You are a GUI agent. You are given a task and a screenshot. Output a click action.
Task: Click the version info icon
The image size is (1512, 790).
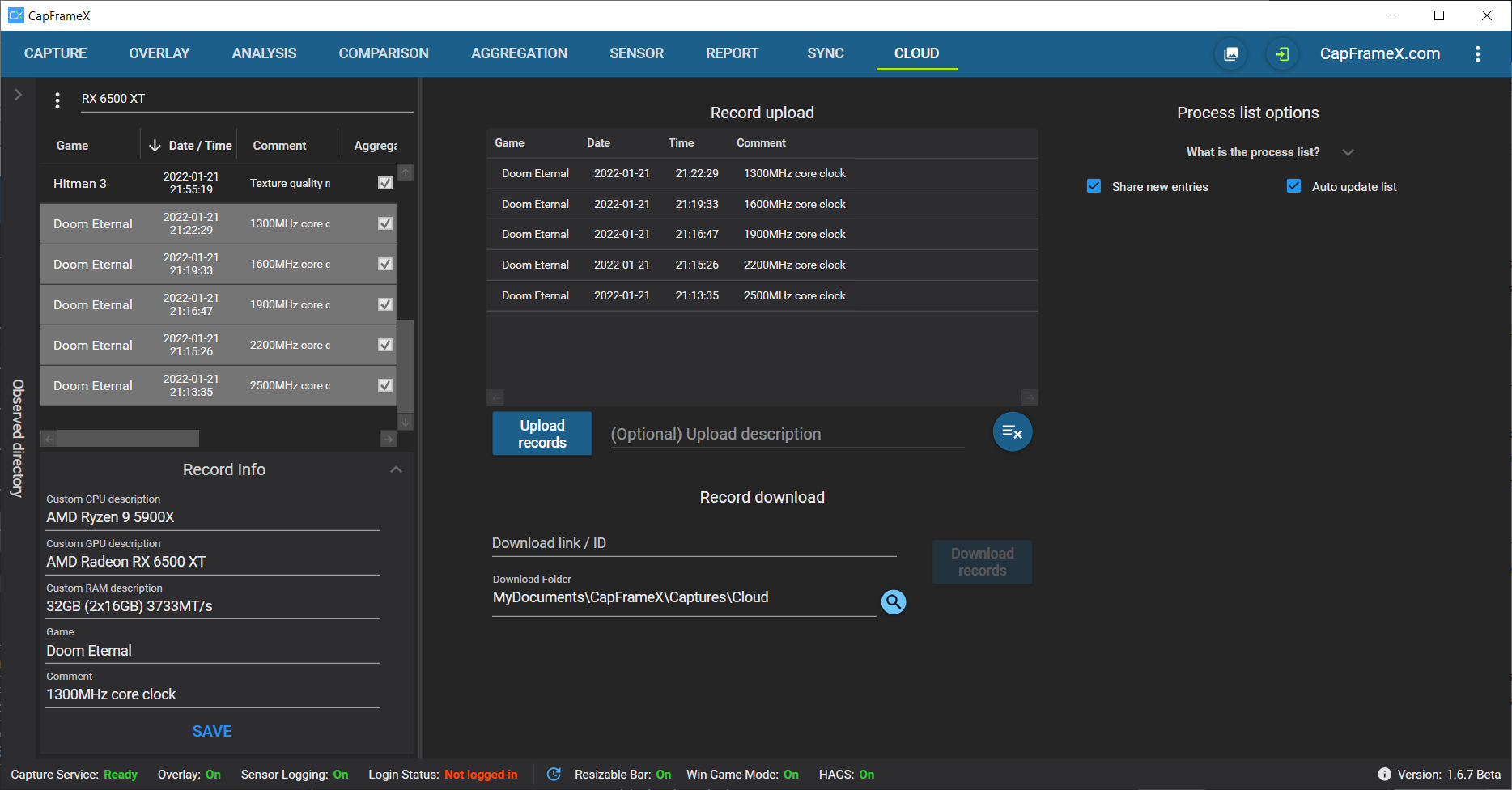1384,775
